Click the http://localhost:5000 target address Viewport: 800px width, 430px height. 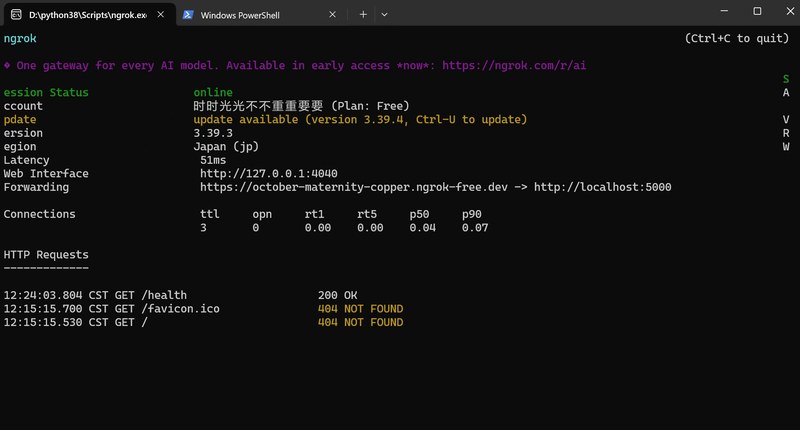pyautogui.click(x=603, y=187)
